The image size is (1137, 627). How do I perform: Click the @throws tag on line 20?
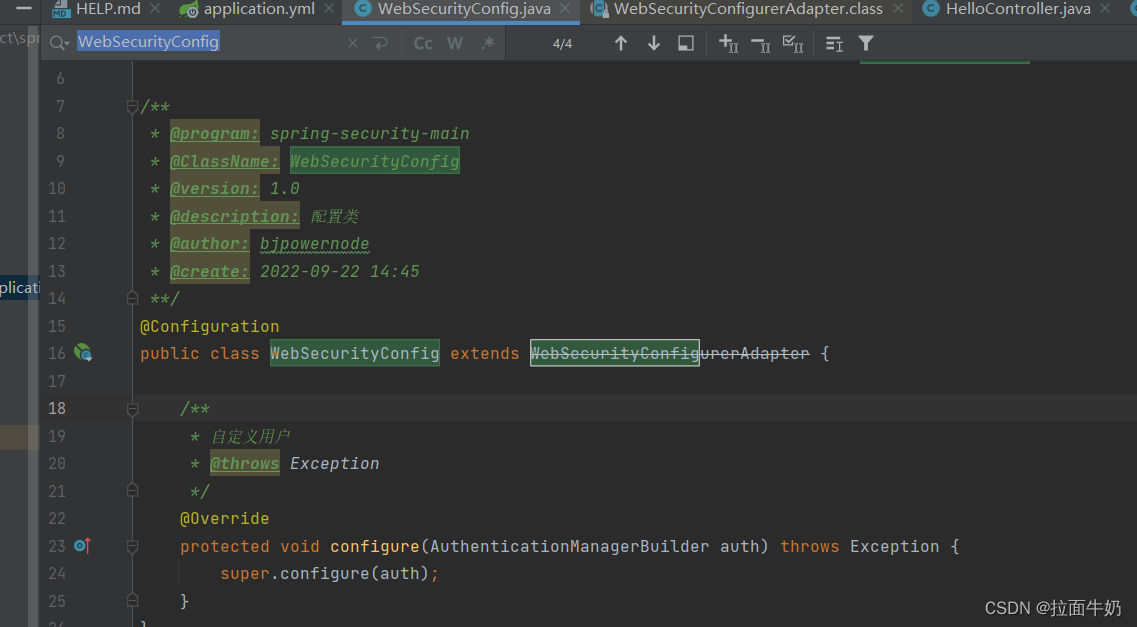point(244,463)
